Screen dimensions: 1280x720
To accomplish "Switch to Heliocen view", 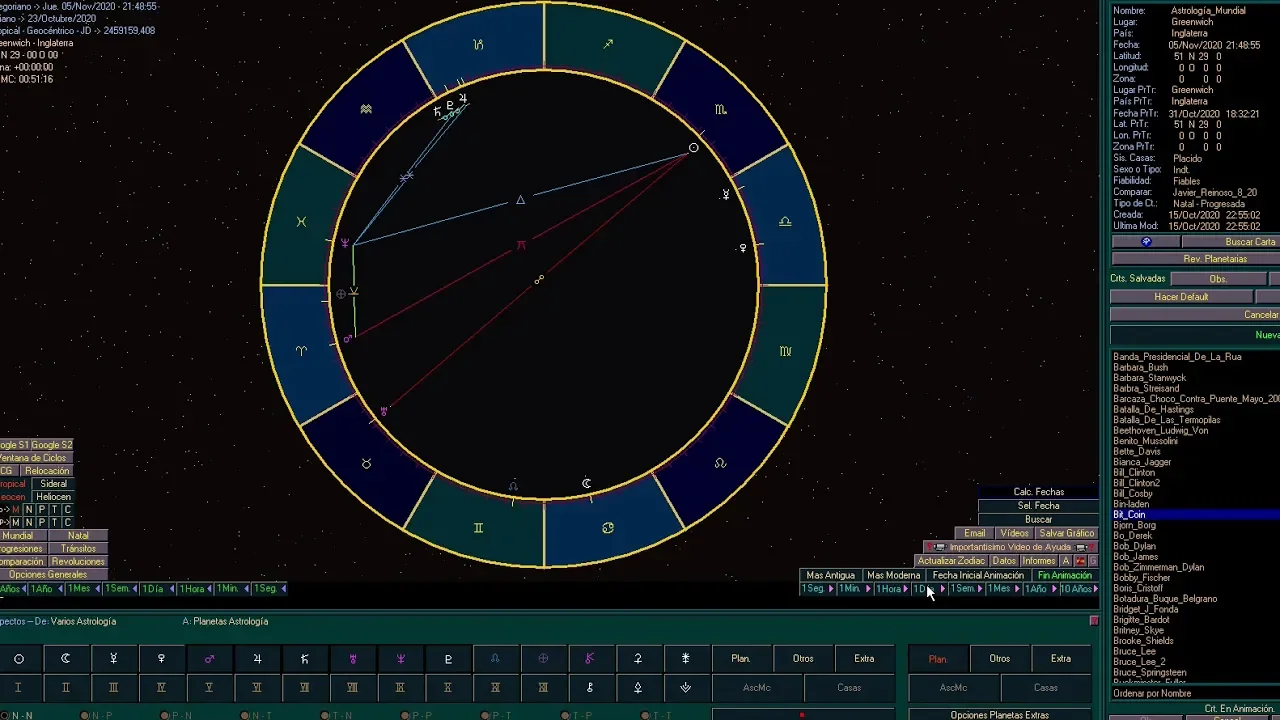I will 54,497.
